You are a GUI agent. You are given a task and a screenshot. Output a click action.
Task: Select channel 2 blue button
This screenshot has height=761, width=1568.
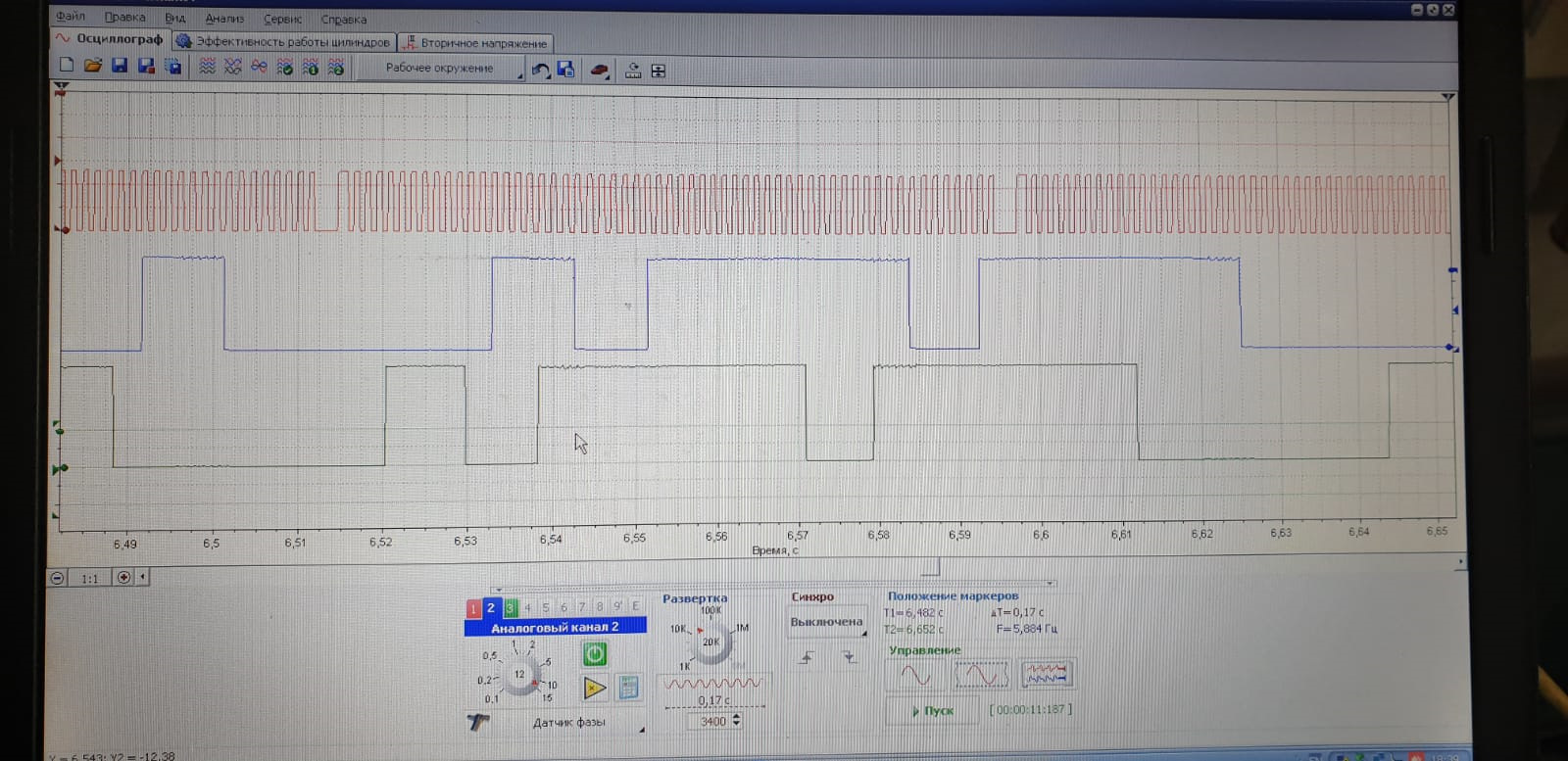point(491,608)
